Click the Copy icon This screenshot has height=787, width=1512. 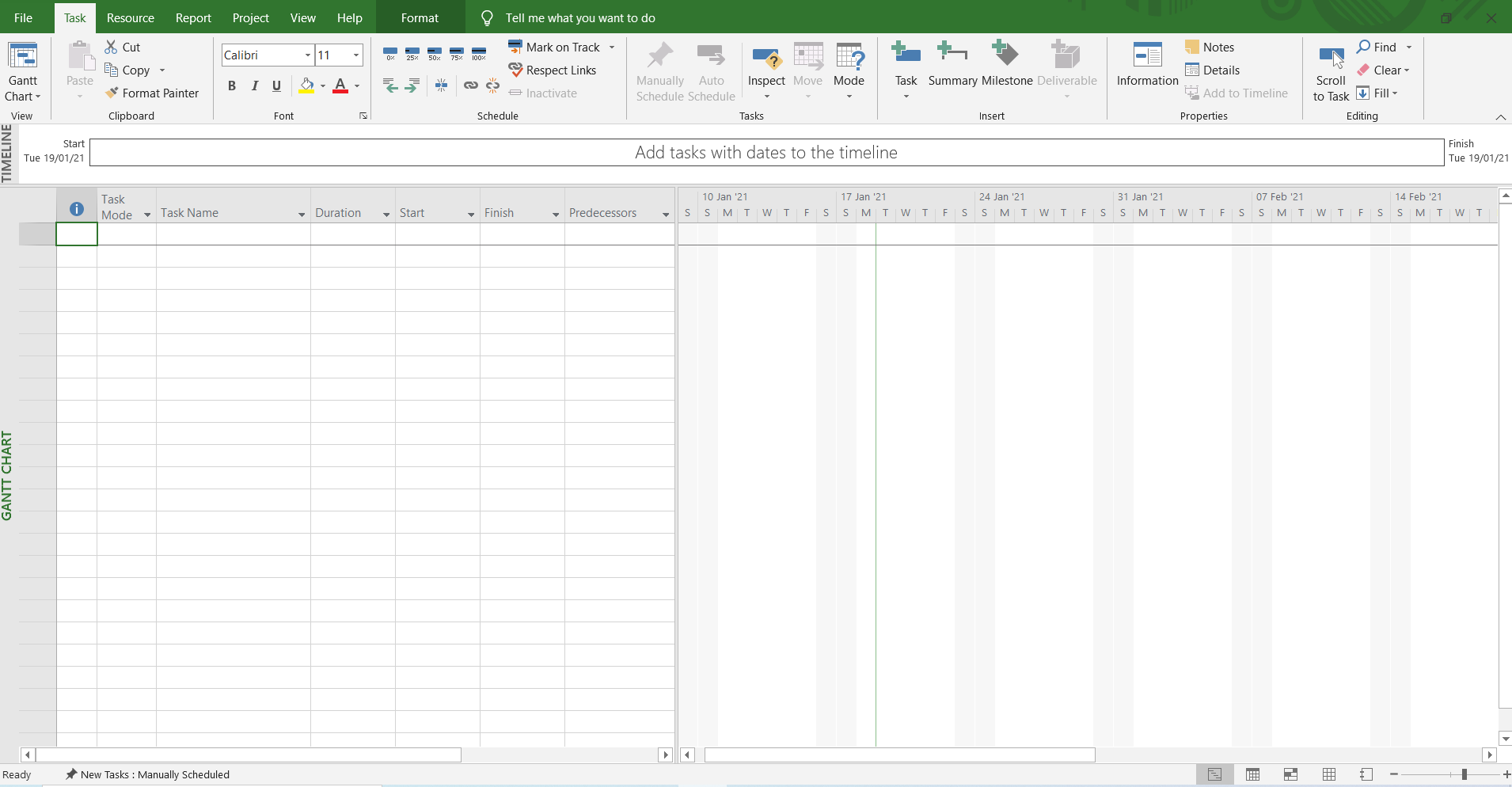click(112, 70)
